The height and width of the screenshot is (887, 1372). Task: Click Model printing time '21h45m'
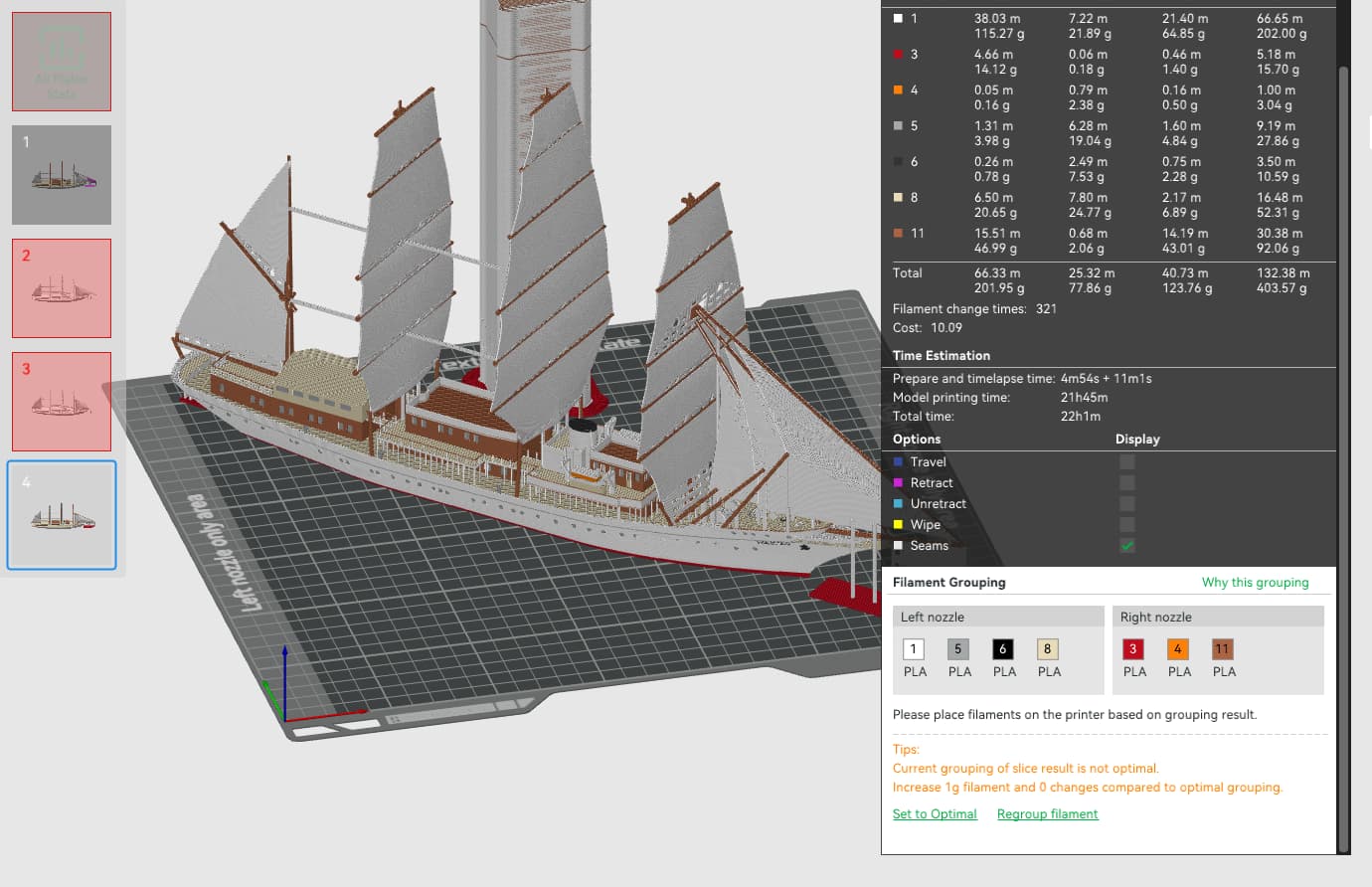(x=1084, y=398)
